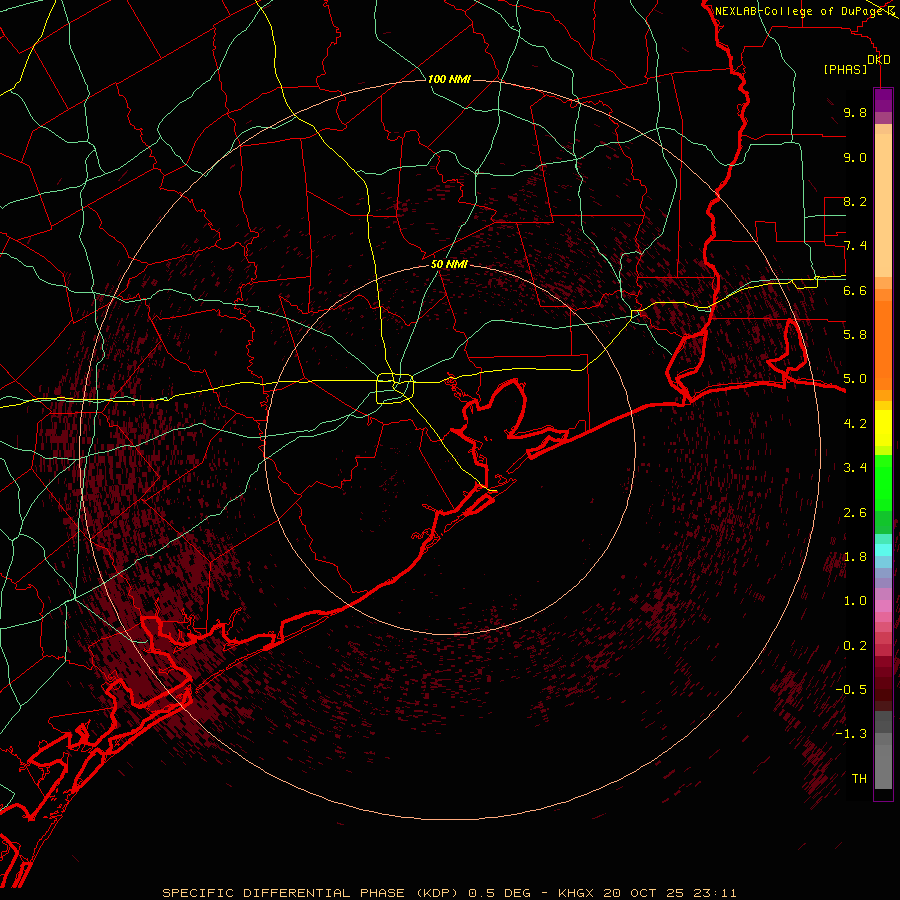Viewport: 900px width, 900px height.
Task: Click the -0.5 value on the color scale
Action: (x=851, y=689)
